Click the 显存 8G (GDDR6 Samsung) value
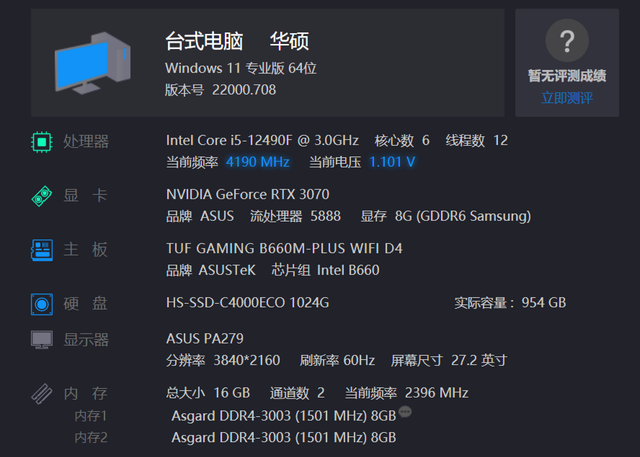The height and width of the screenshot is (457, 640). (x=446, y=216)
